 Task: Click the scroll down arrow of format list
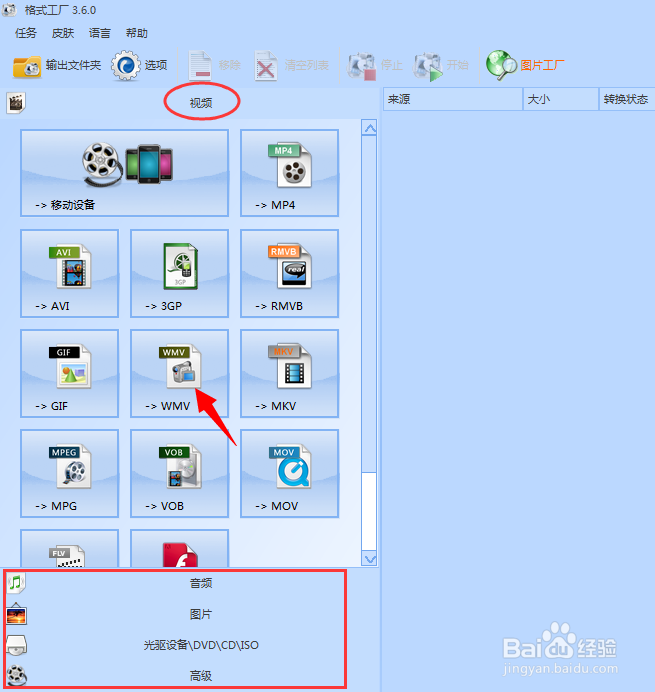(369, 559)
